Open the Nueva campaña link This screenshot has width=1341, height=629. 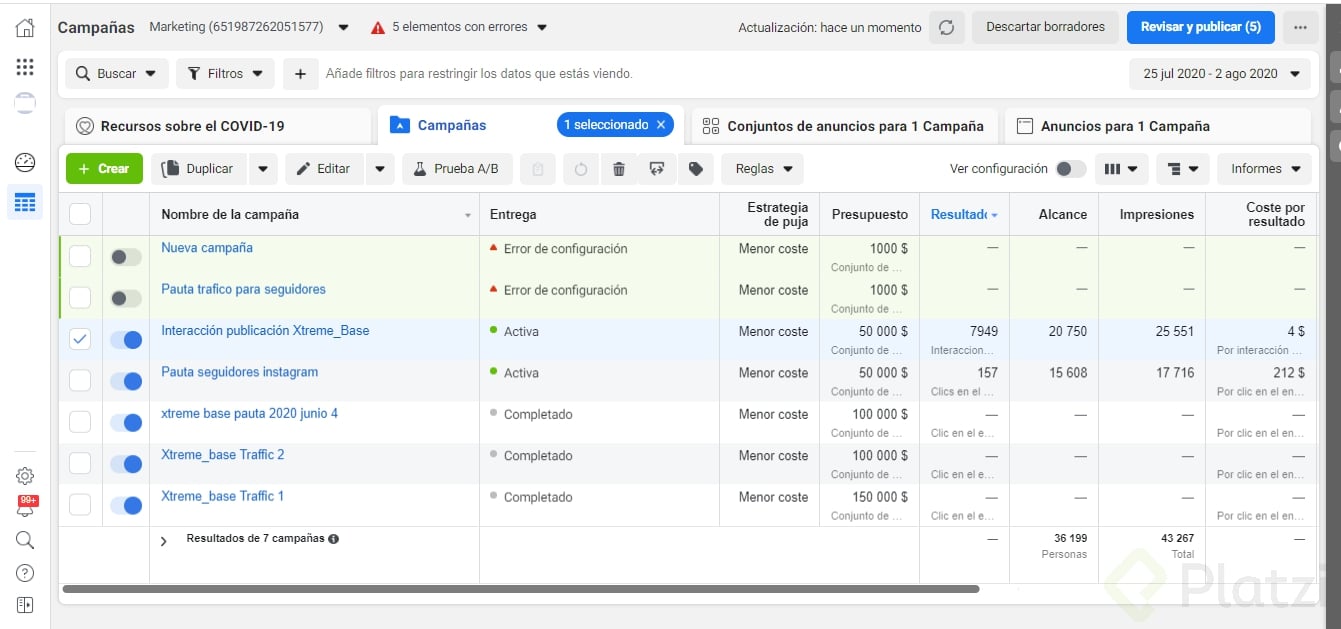click(207, 247)
